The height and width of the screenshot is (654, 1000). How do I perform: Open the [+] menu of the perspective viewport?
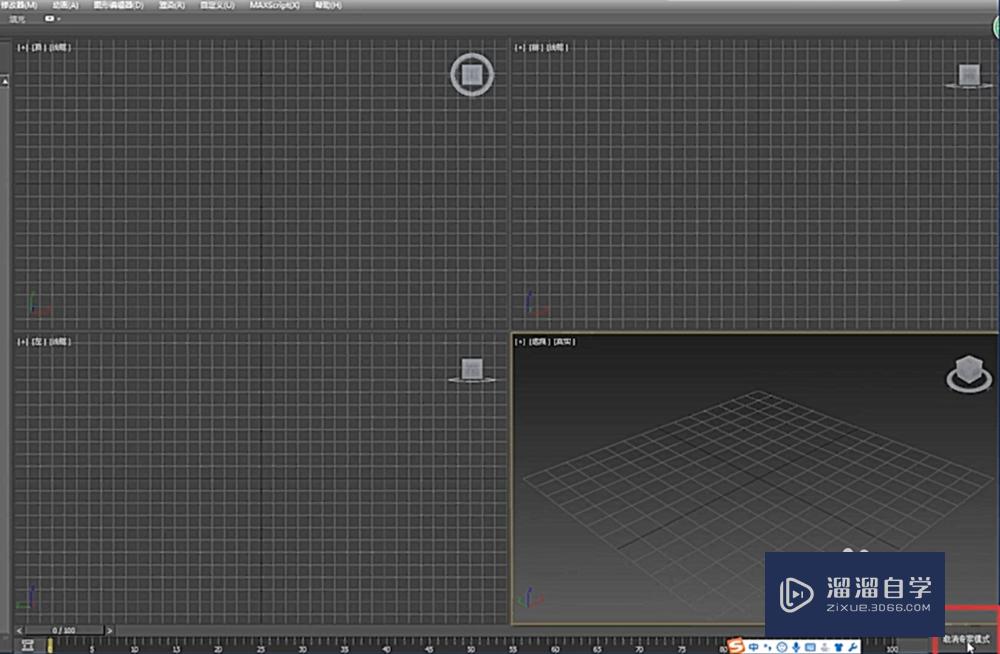click(520, 342)
